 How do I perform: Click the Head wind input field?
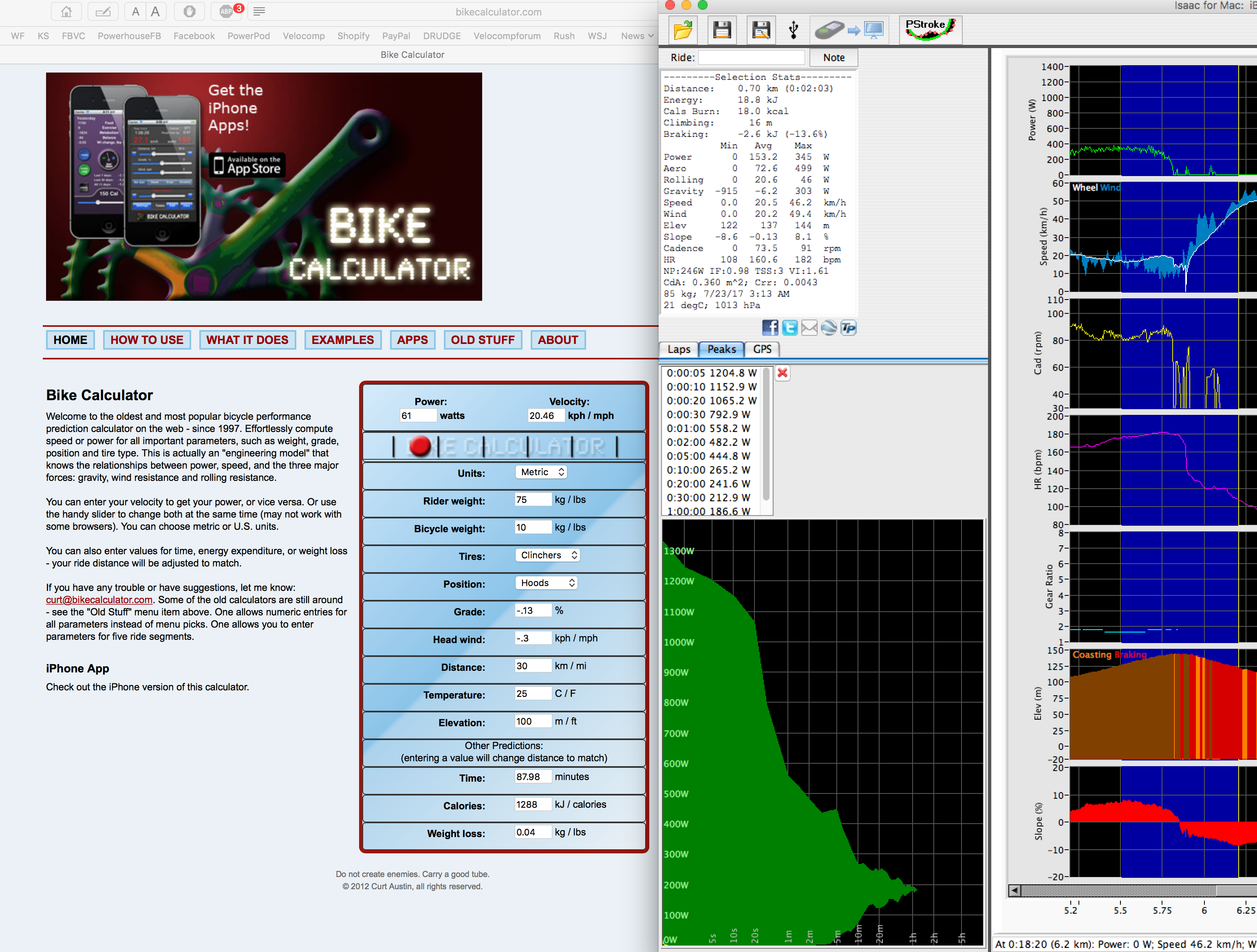(x=533, y=638)
